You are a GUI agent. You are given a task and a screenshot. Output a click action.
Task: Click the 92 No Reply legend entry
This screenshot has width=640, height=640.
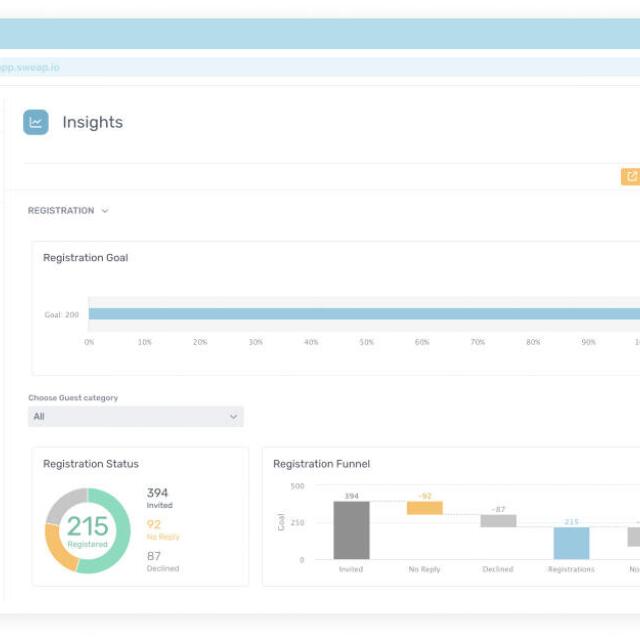coord(163,529)
